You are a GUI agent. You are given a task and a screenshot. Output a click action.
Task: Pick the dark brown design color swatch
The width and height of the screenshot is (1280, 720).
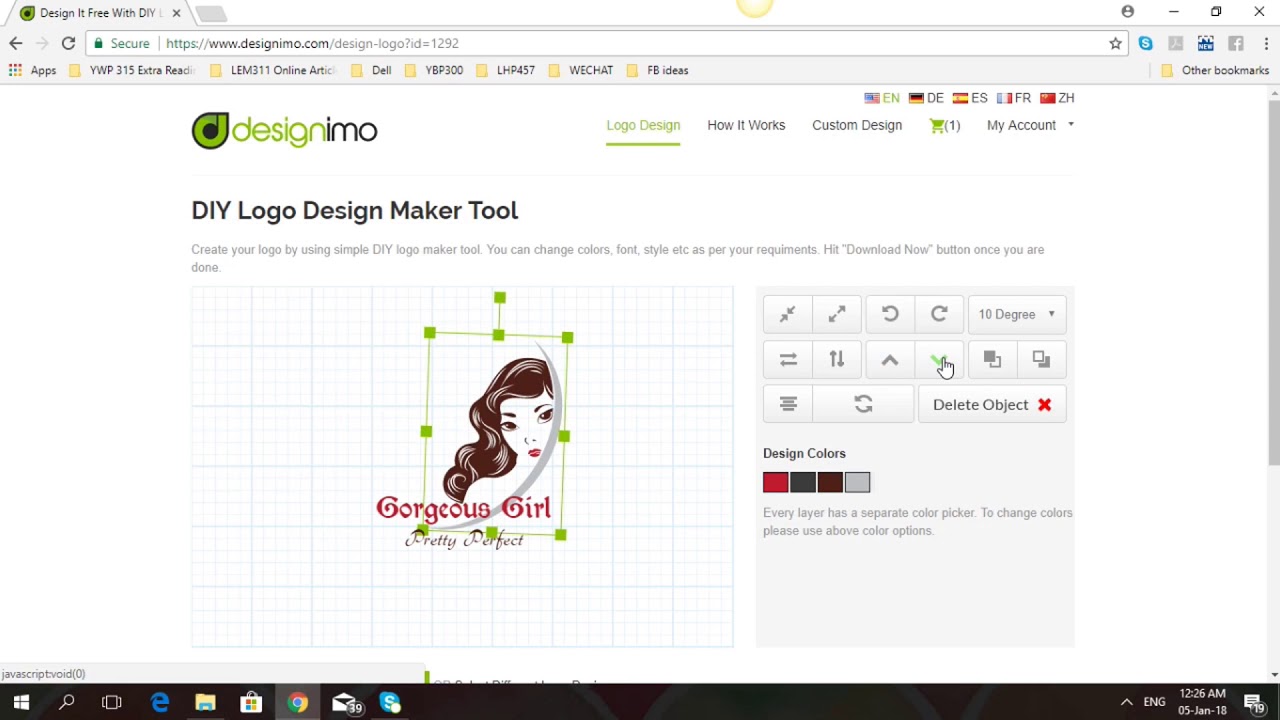pos(830,483)
